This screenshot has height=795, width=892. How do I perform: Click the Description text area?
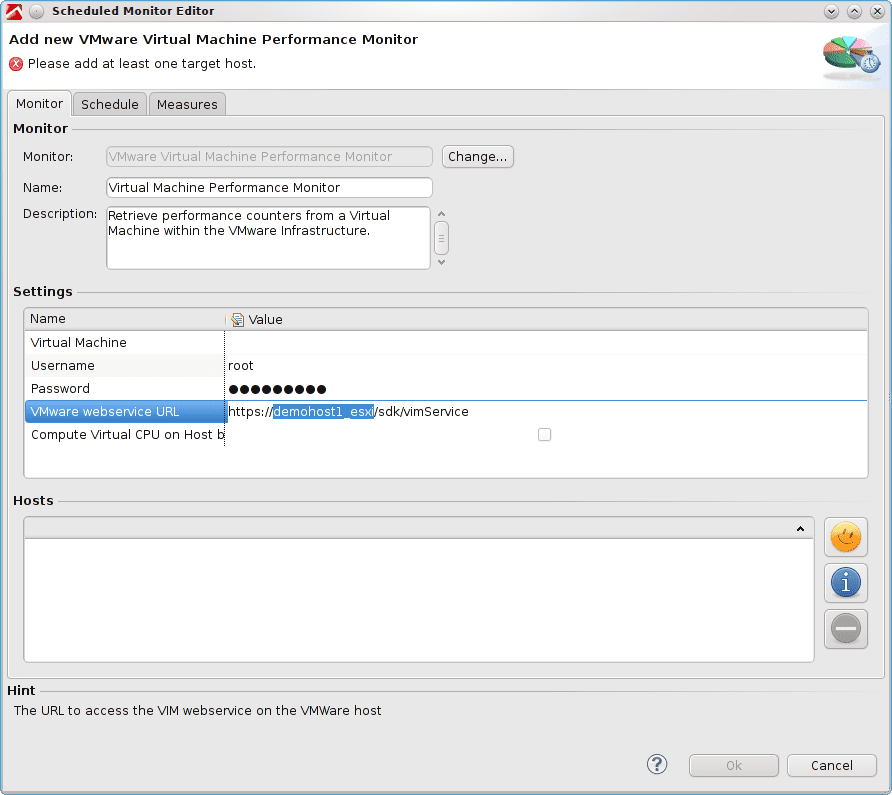click(x=268, y=238)
